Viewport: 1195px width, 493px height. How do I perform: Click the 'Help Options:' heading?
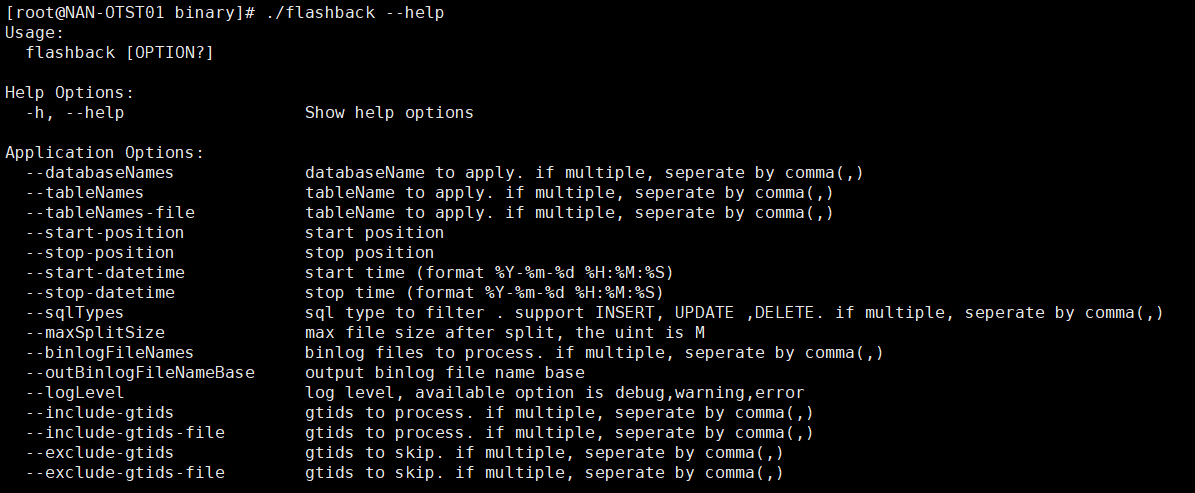tap(69, 93)
